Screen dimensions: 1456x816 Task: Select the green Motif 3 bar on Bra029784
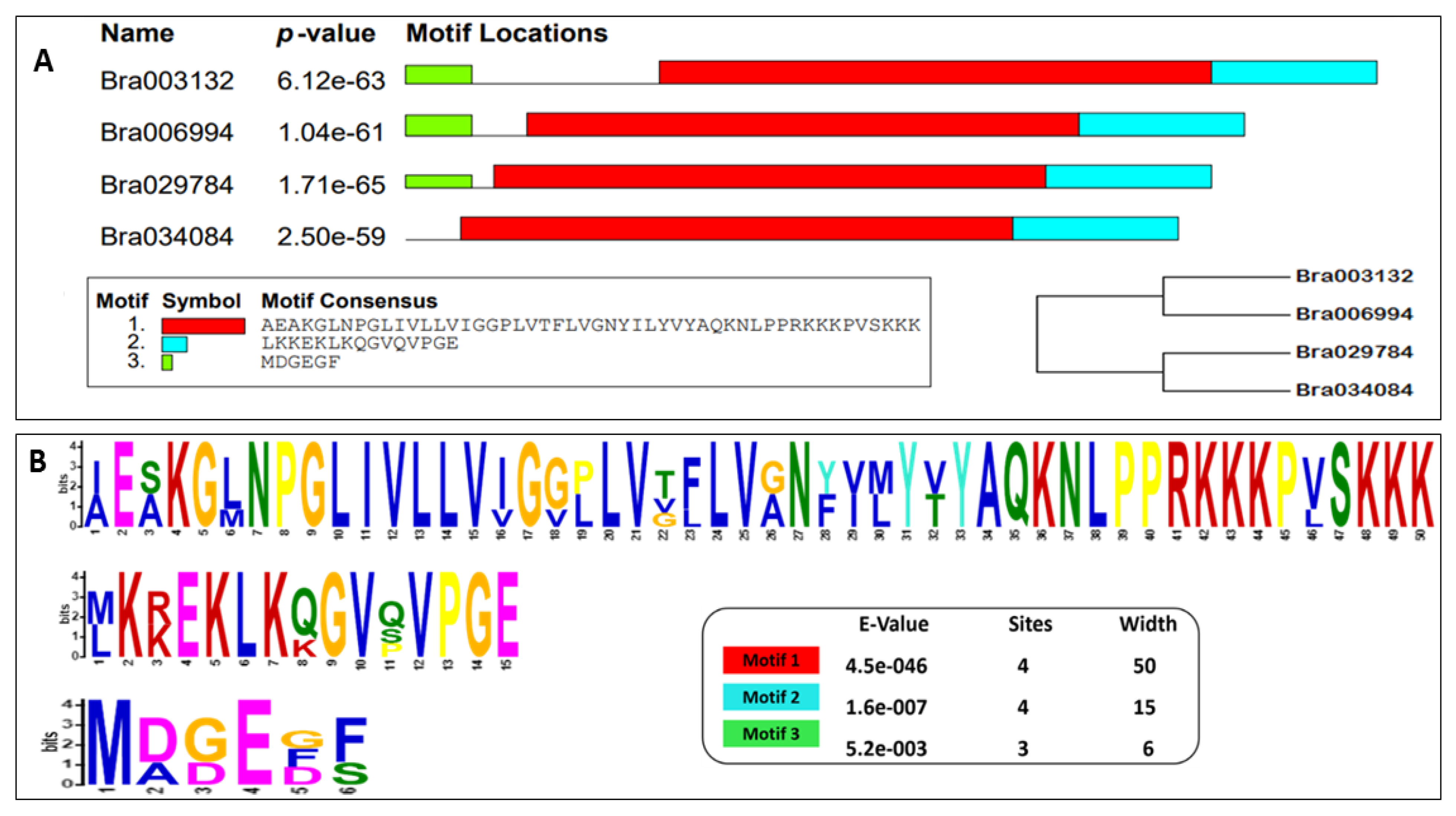point(438,180)
